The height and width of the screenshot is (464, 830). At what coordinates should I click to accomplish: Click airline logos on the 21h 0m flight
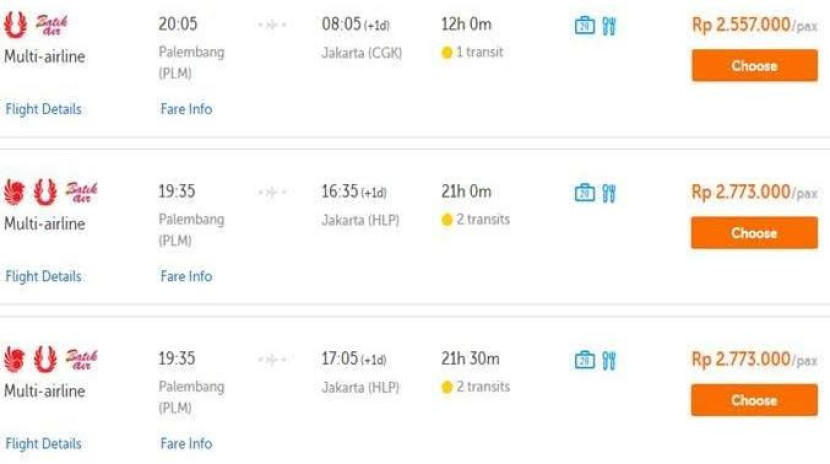click(x=51, y=192)
